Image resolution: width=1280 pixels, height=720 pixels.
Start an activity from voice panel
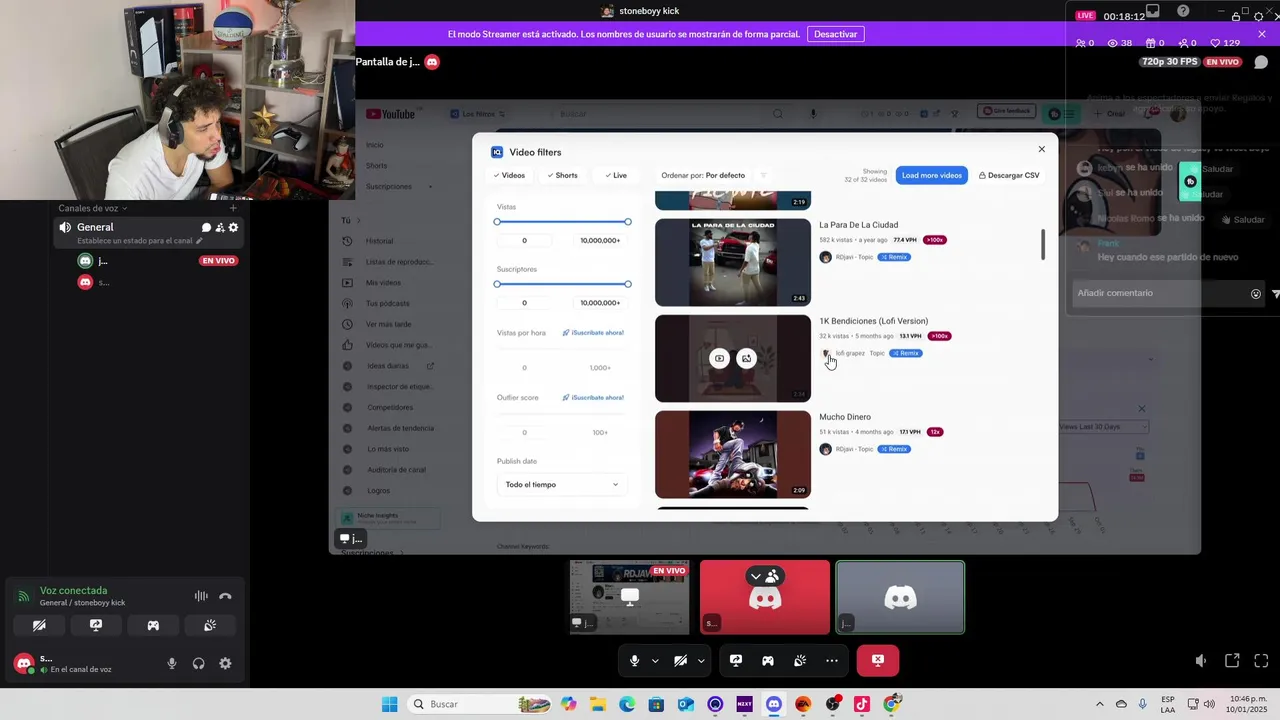click(153, 625)
